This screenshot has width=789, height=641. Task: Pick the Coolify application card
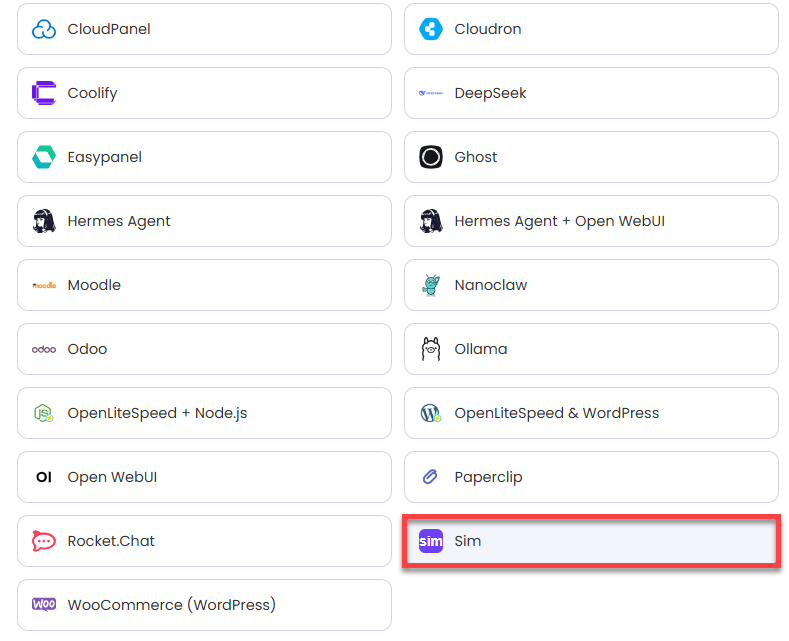pyautogui.click(x=204, y=93)
